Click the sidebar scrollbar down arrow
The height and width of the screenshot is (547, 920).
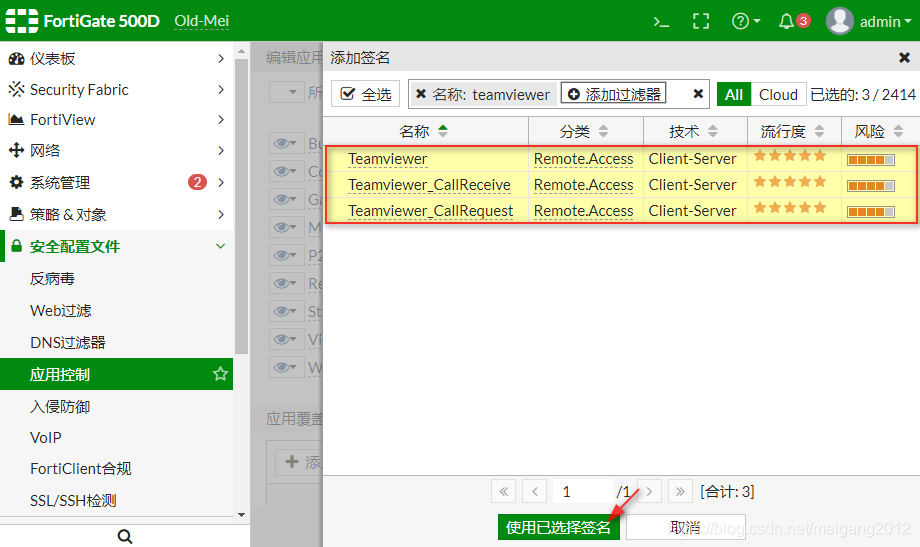point(241,515)
